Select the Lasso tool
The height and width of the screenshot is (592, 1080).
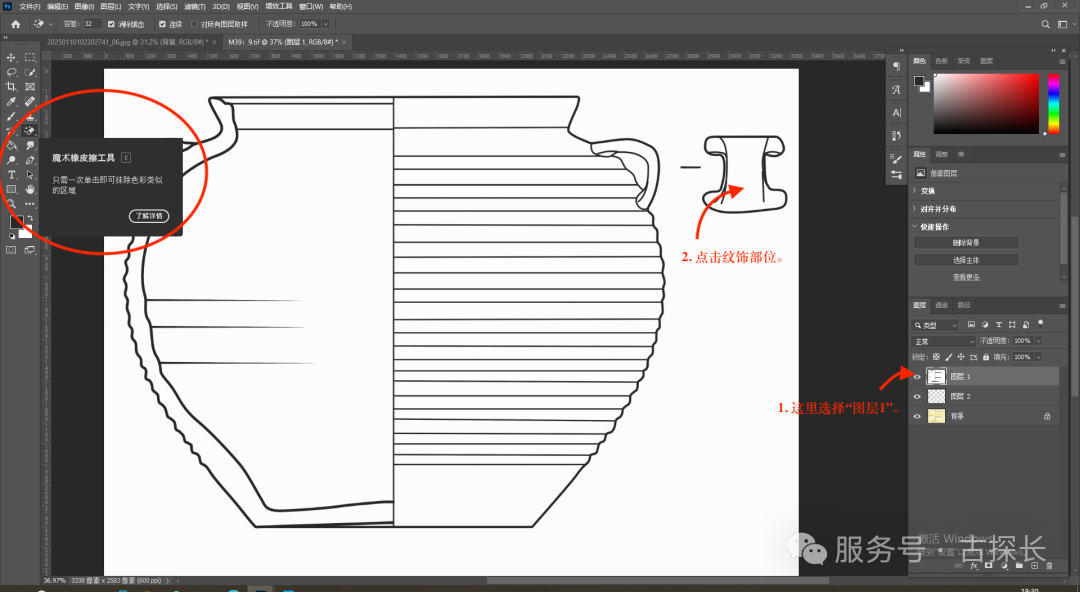click(11, 72)
